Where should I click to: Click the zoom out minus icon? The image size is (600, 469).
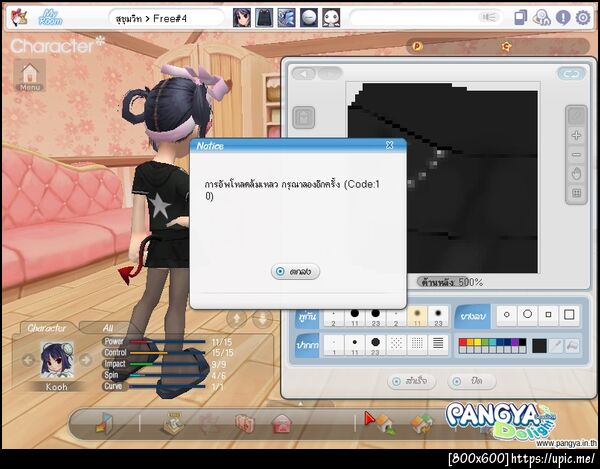576,155
